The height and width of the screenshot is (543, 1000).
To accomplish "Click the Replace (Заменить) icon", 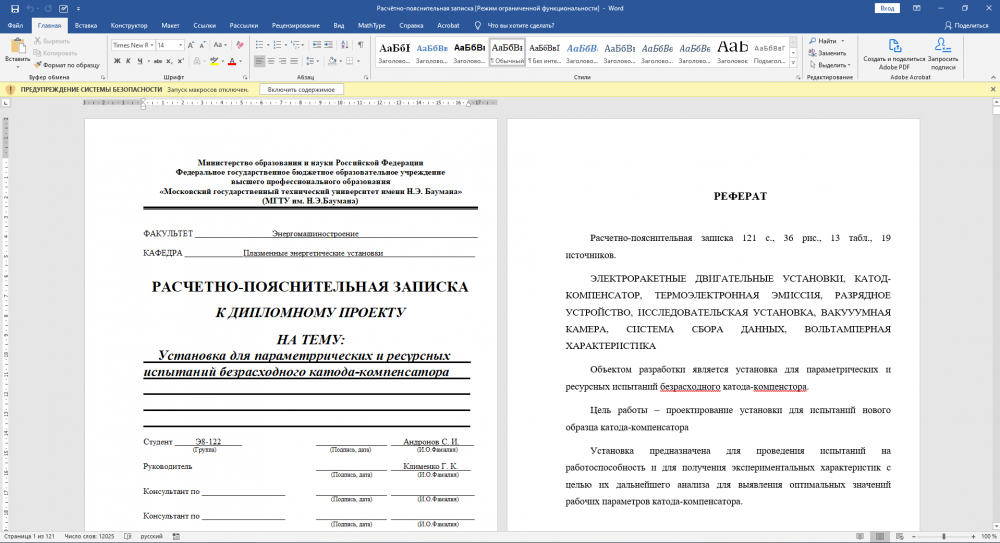I will click(826, 53).
